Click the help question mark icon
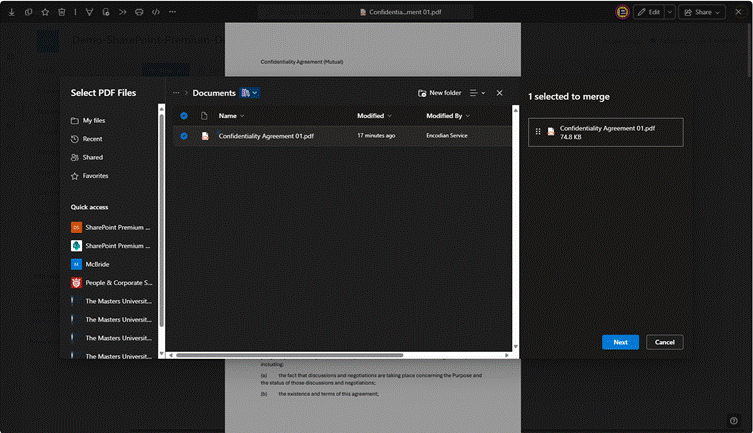 734,421
